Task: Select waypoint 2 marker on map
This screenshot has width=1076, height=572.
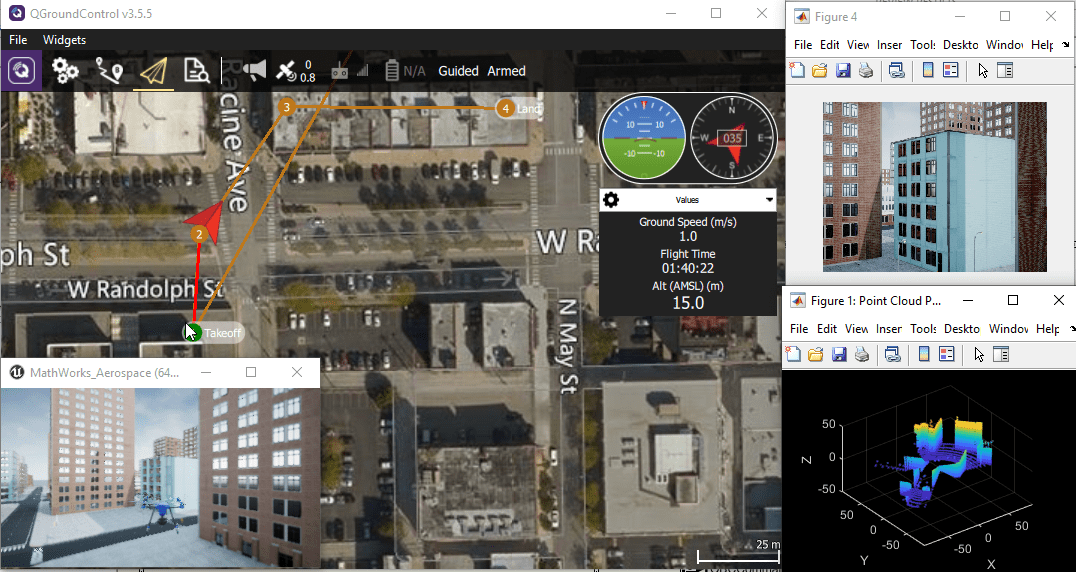Action: tap(199, 234)
